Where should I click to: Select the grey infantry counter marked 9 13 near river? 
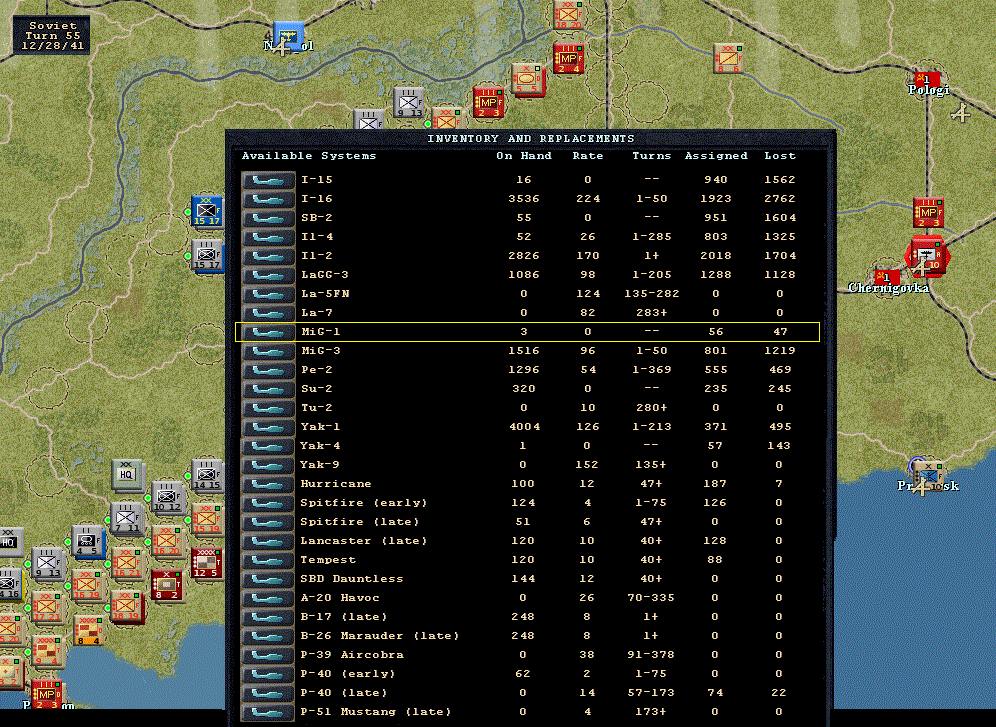click(408, 103)
